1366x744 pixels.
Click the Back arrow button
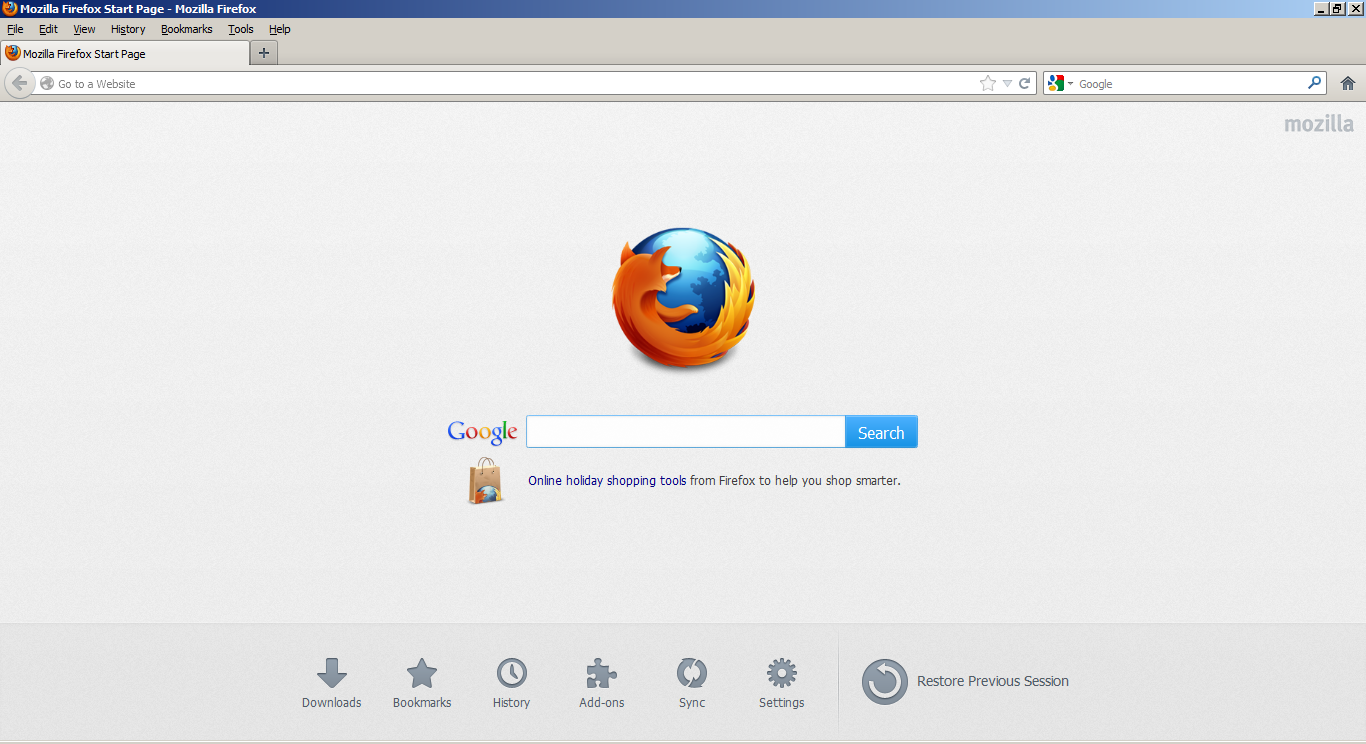(18, 83)
